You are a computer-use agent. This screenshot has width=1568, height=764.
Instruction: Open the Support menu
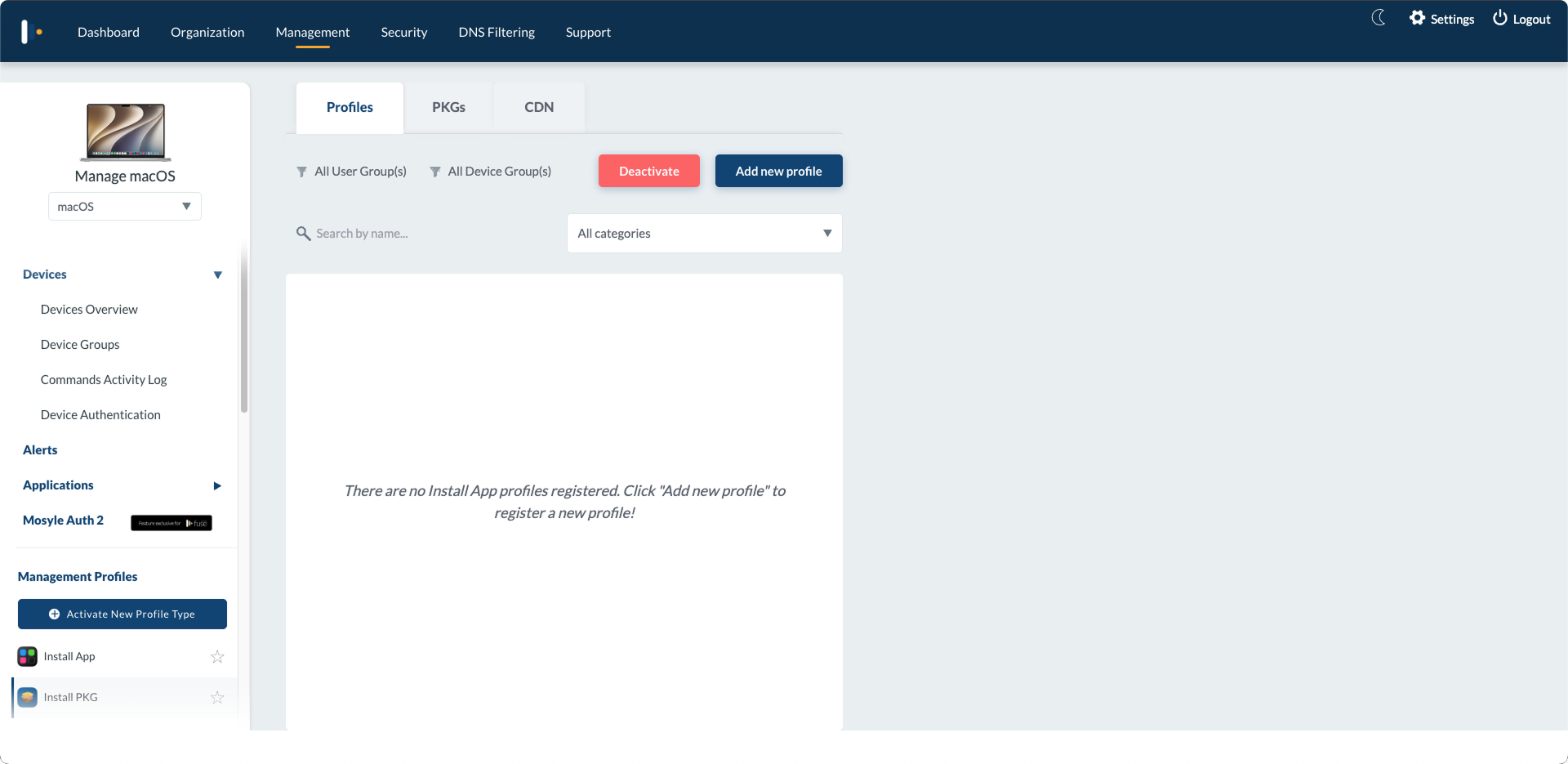coord(588,32)
